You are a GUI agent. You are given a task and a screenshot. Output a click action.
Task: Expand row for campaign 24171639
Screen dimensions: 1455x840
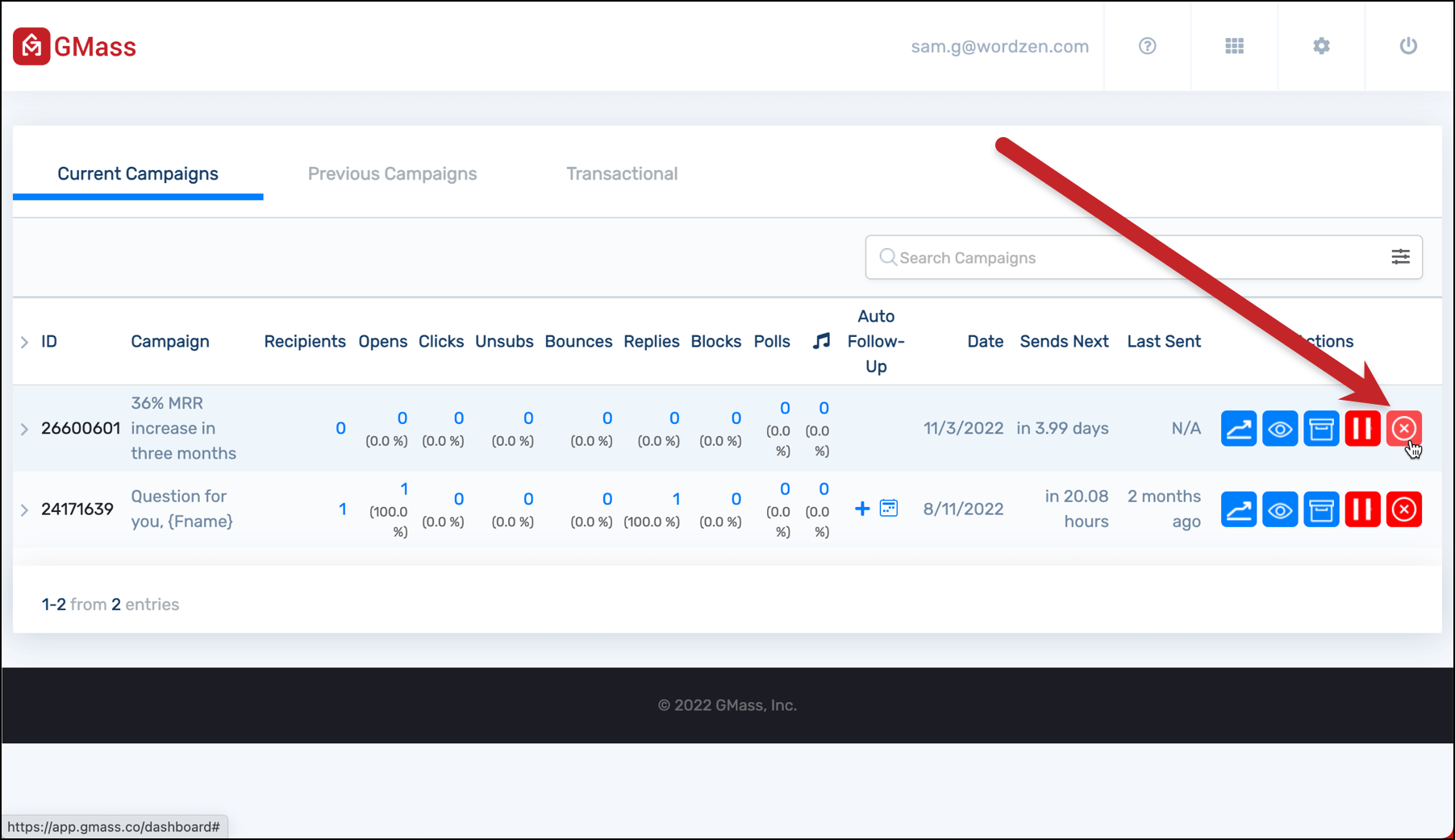(x=24, y=509)
